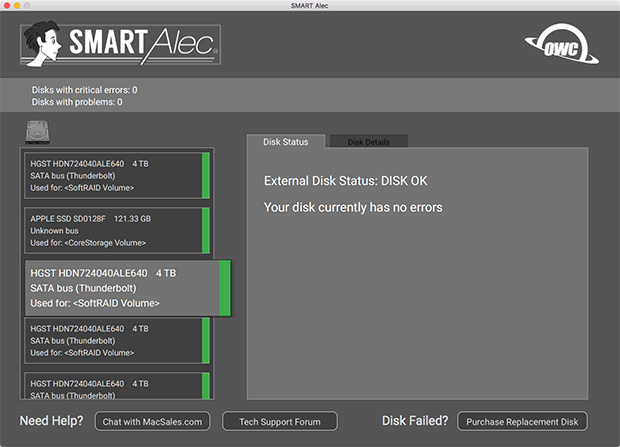Open the Tech Support Forum
The image size is (620, 447).
(x=280, y=422)
